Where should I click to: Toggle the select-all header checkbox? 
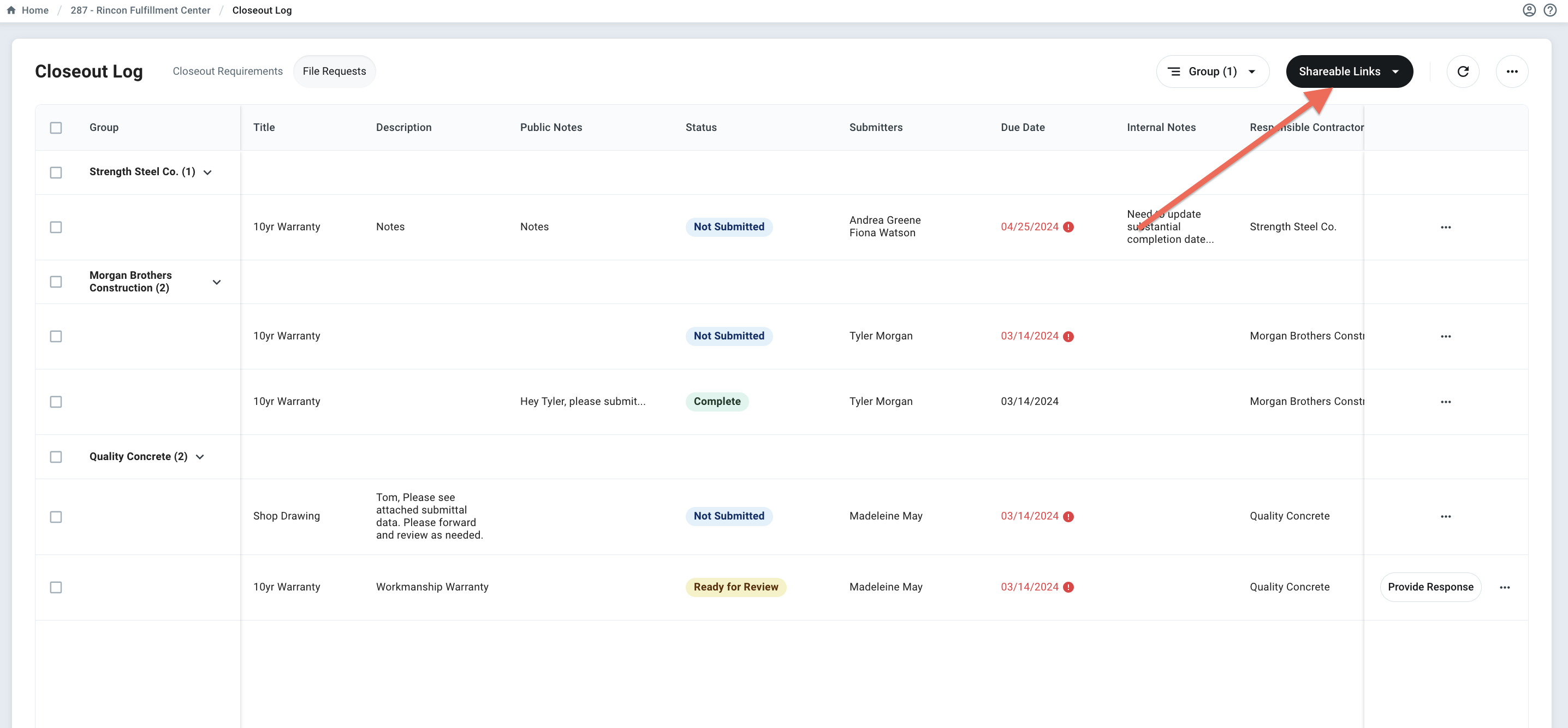[x=56, y=128]
